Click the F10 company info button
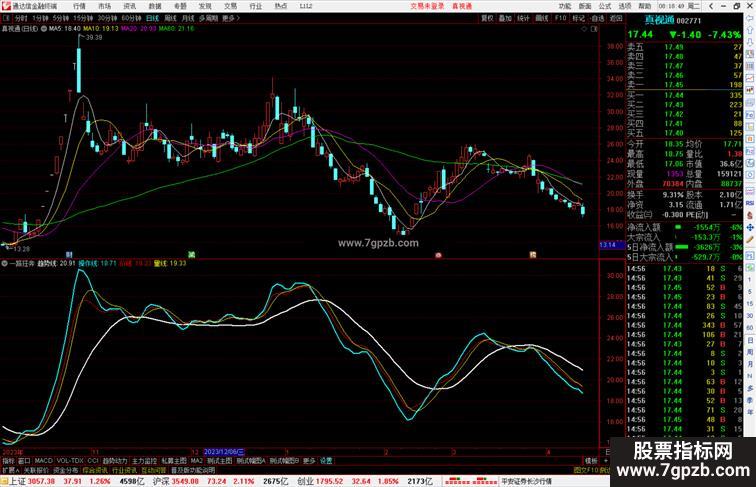Viewport: 756px width, 487px height. pyautogui.click(x=560, y=18)
